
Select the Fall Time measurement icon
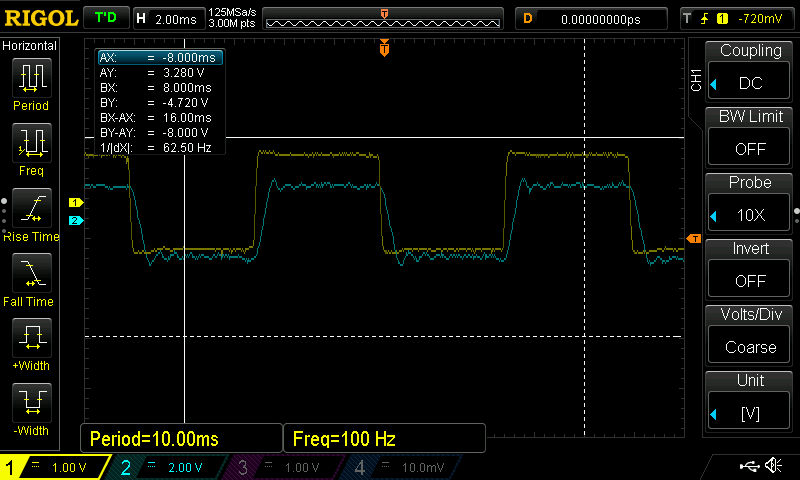32,273
